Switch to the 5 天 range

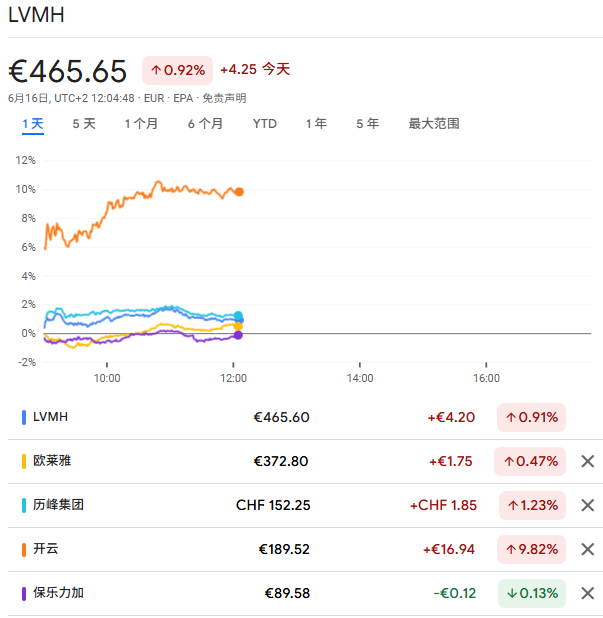point(84,124)
